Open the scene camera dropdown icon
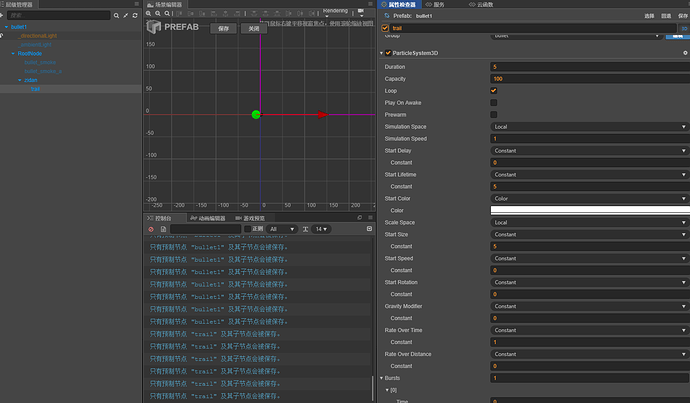690x403 pixels. coord(361,11)
